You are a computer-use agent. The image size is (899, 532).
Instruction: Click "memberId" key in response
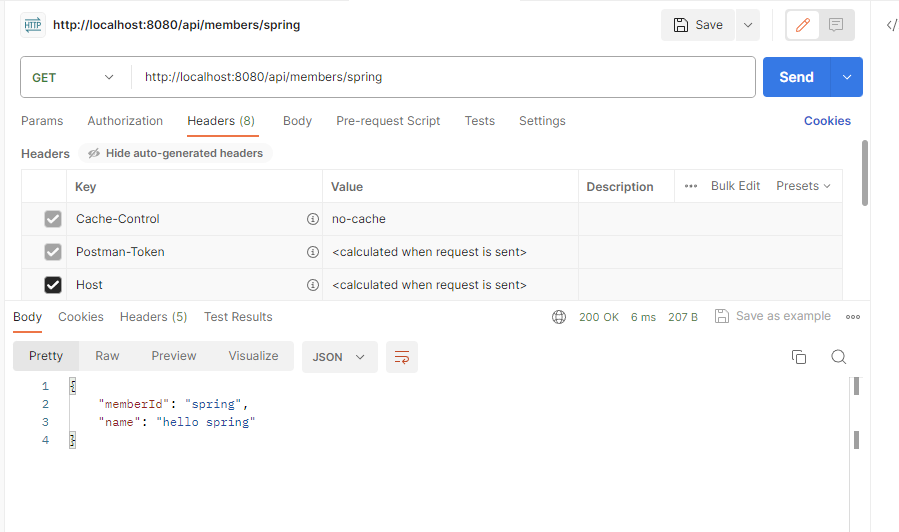(x=134, y=404)
